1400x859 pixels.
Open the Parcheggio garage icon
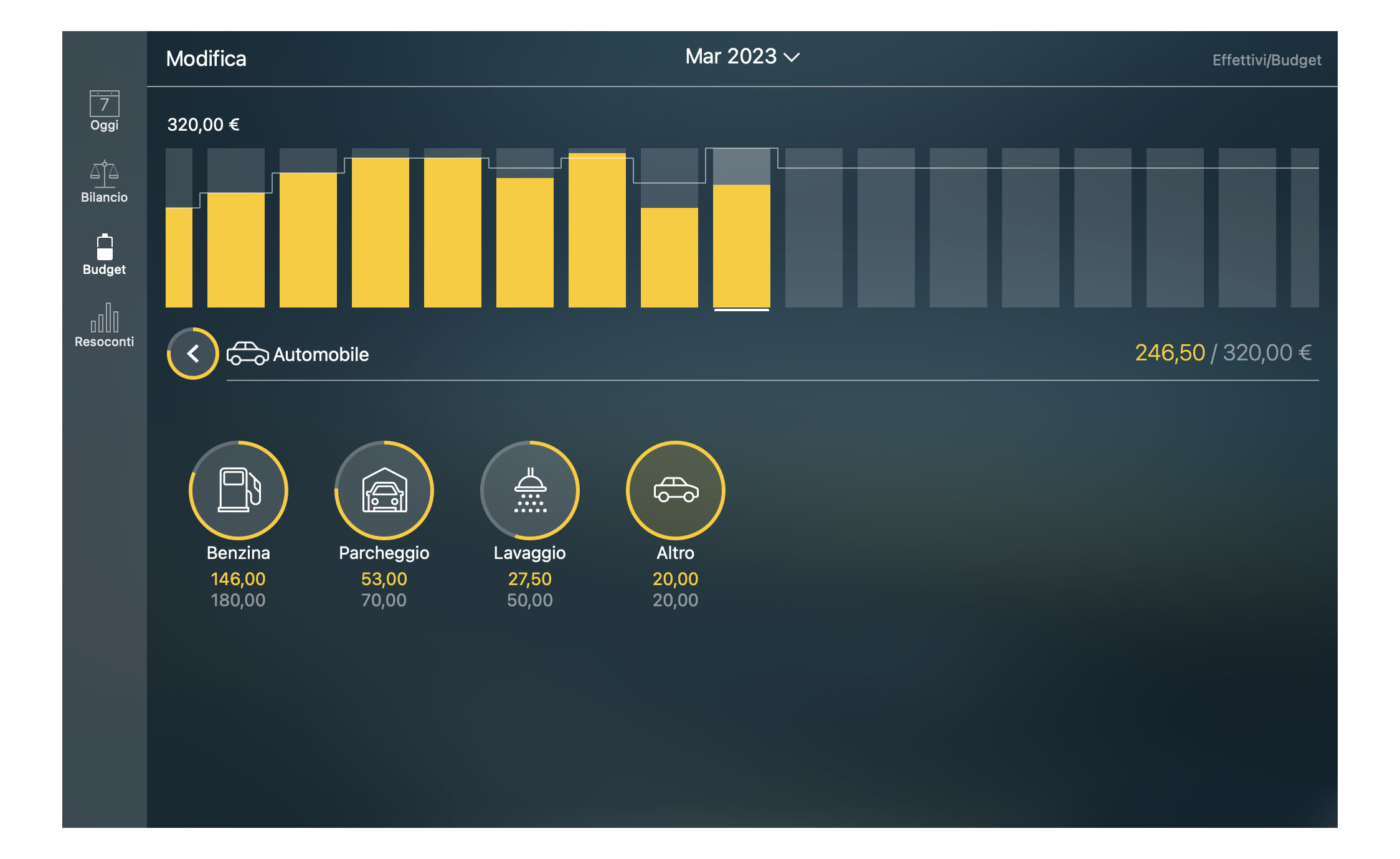[x=384, y=490]
